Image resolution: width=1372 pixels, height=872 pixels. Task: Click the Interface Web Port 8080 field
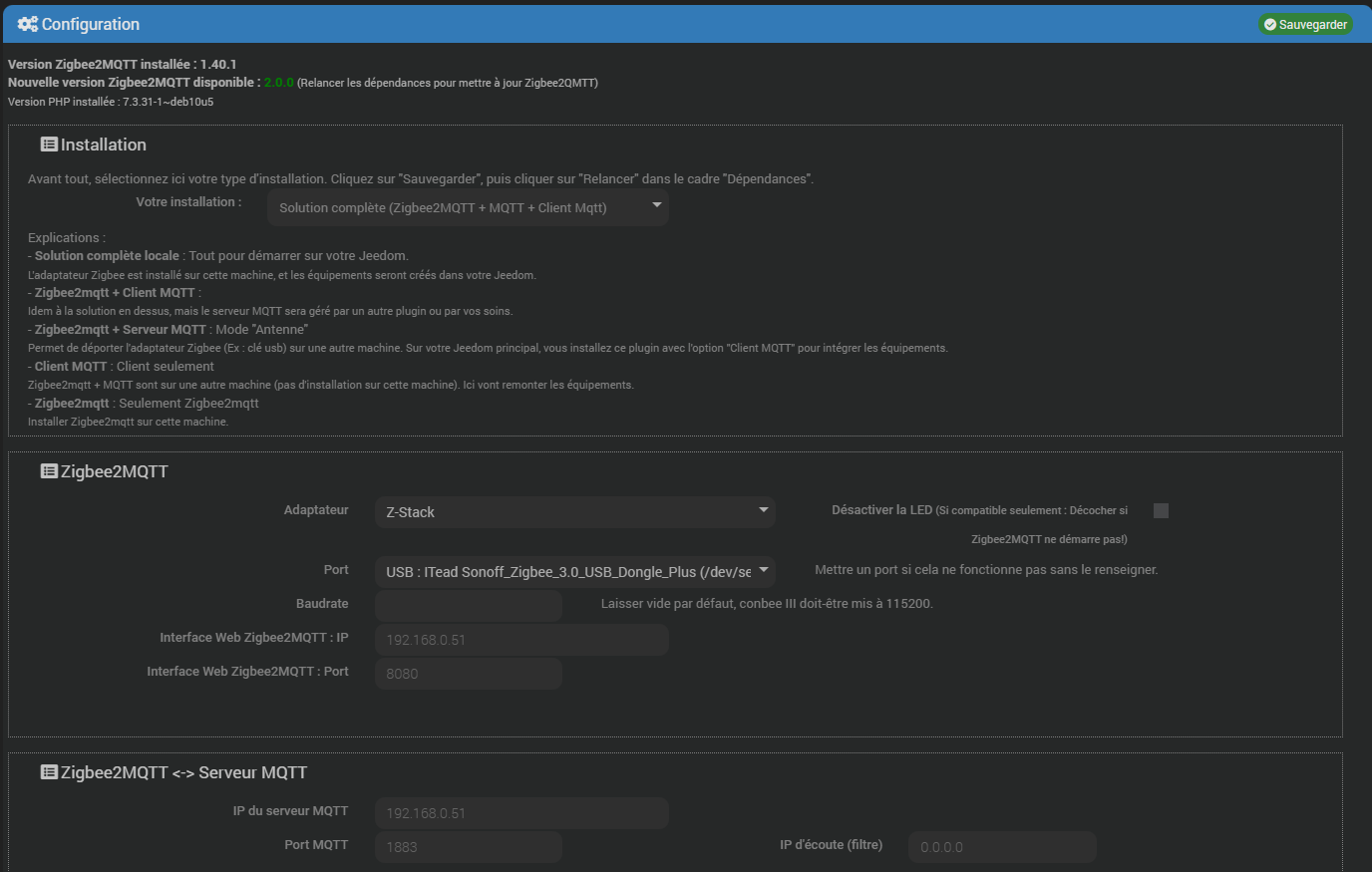(469, 674)
